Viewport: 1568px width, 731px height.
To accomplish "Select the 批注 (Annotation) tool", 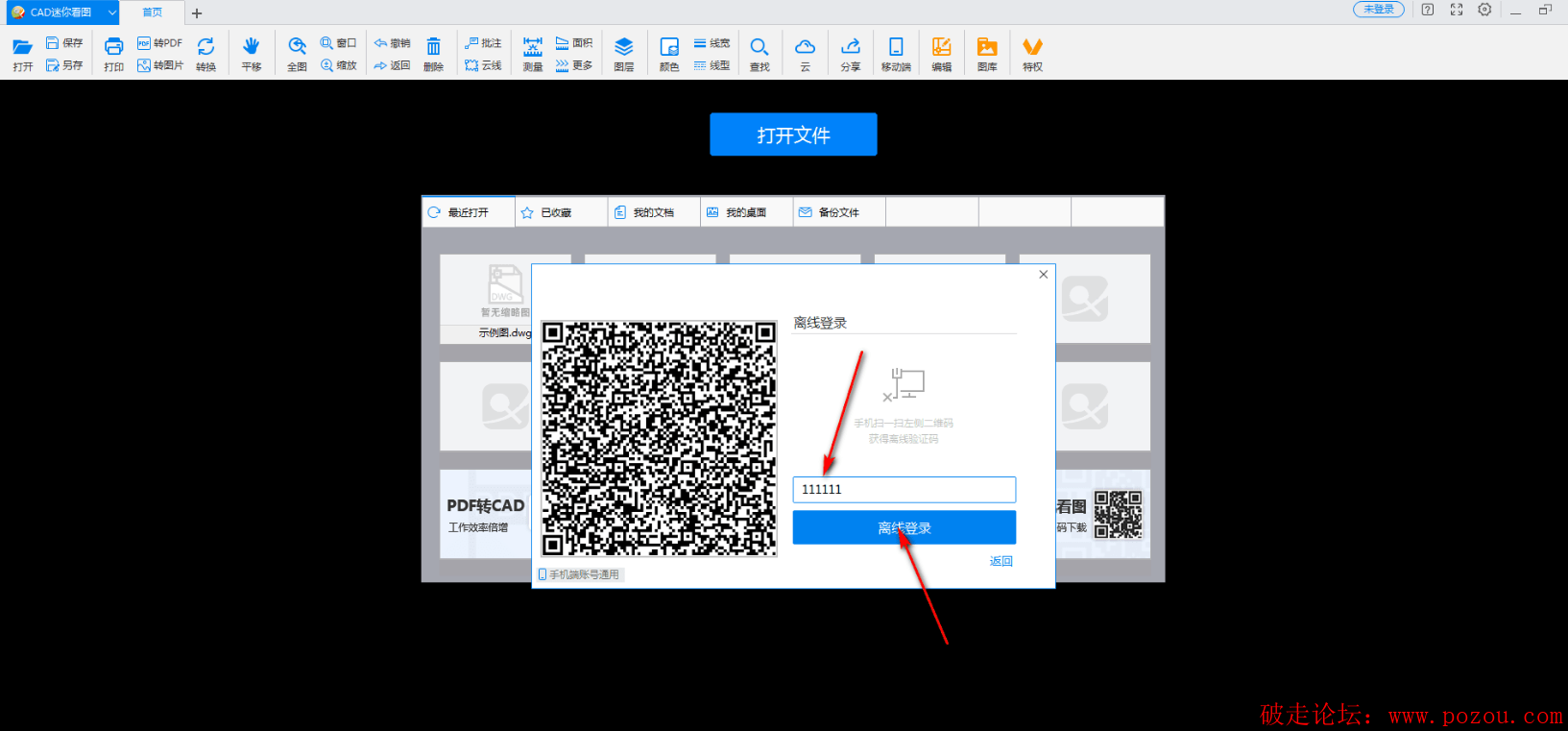I will (x=483, y=43).
